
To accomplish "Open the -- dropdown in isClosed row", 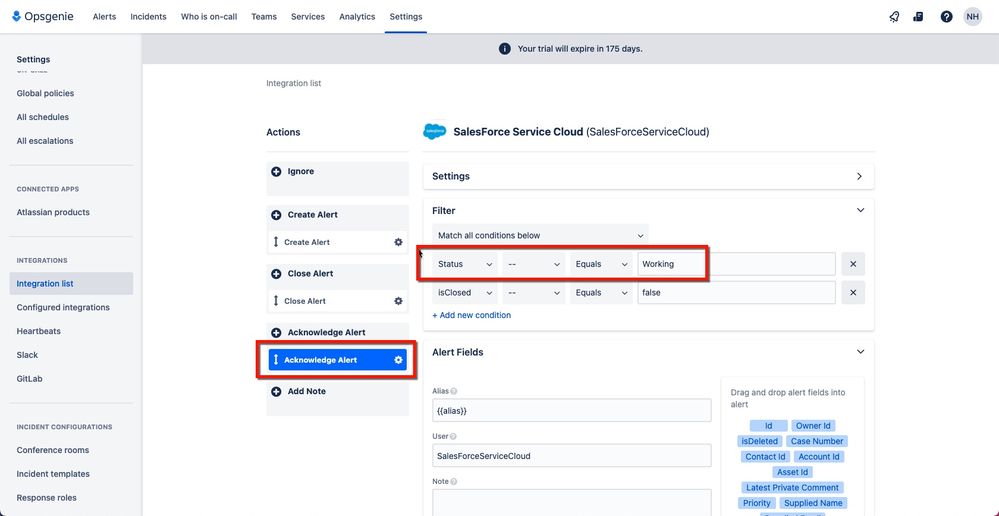I will 533,292.
